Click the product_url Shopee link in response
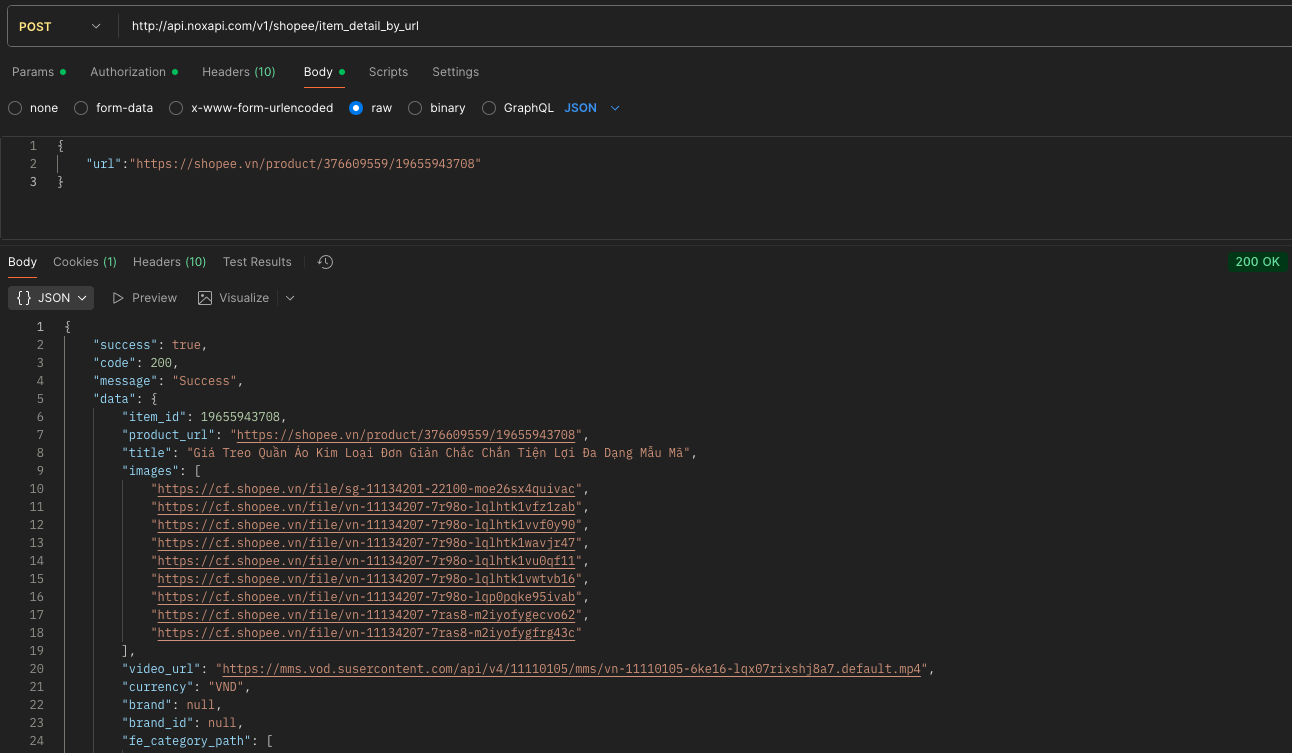The height and width of the screenshot is (753, 1292). (406, 435)
